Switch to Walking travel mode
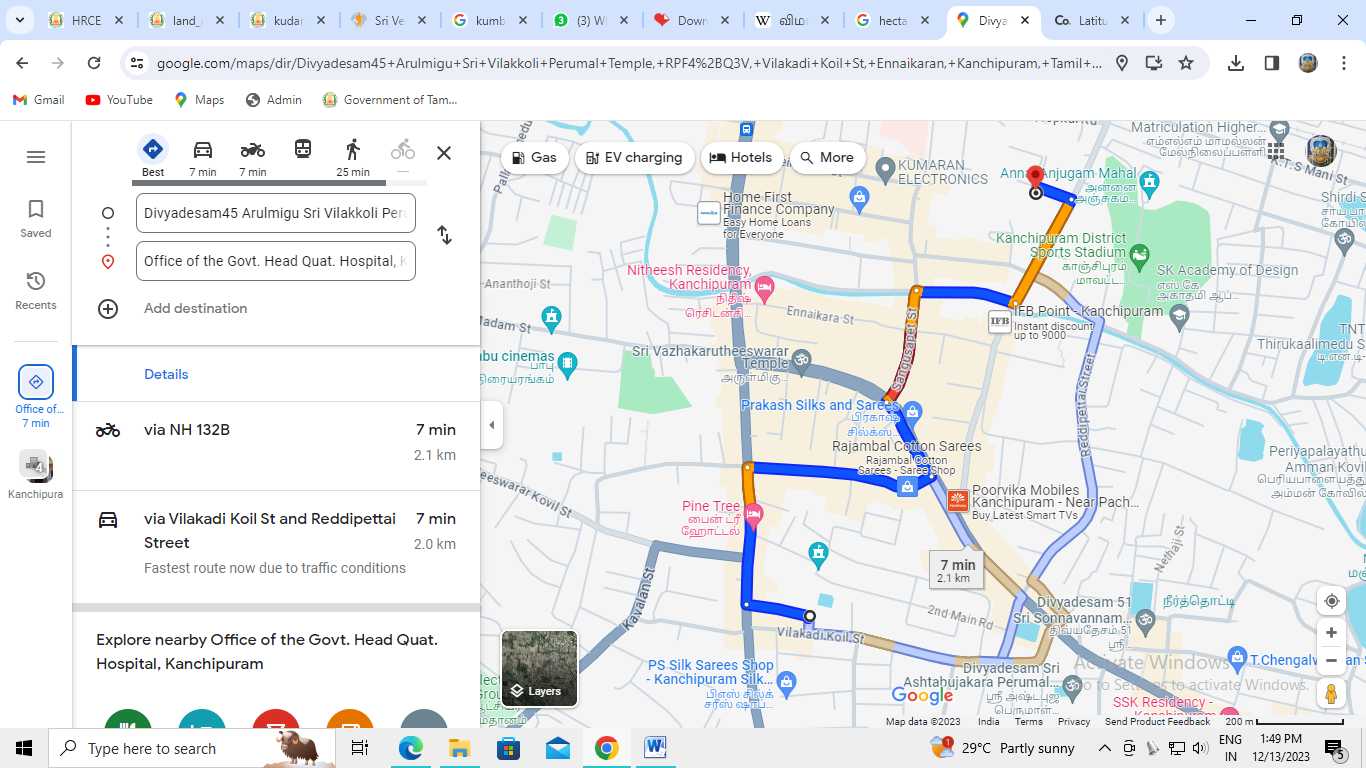 click(352, 151)
